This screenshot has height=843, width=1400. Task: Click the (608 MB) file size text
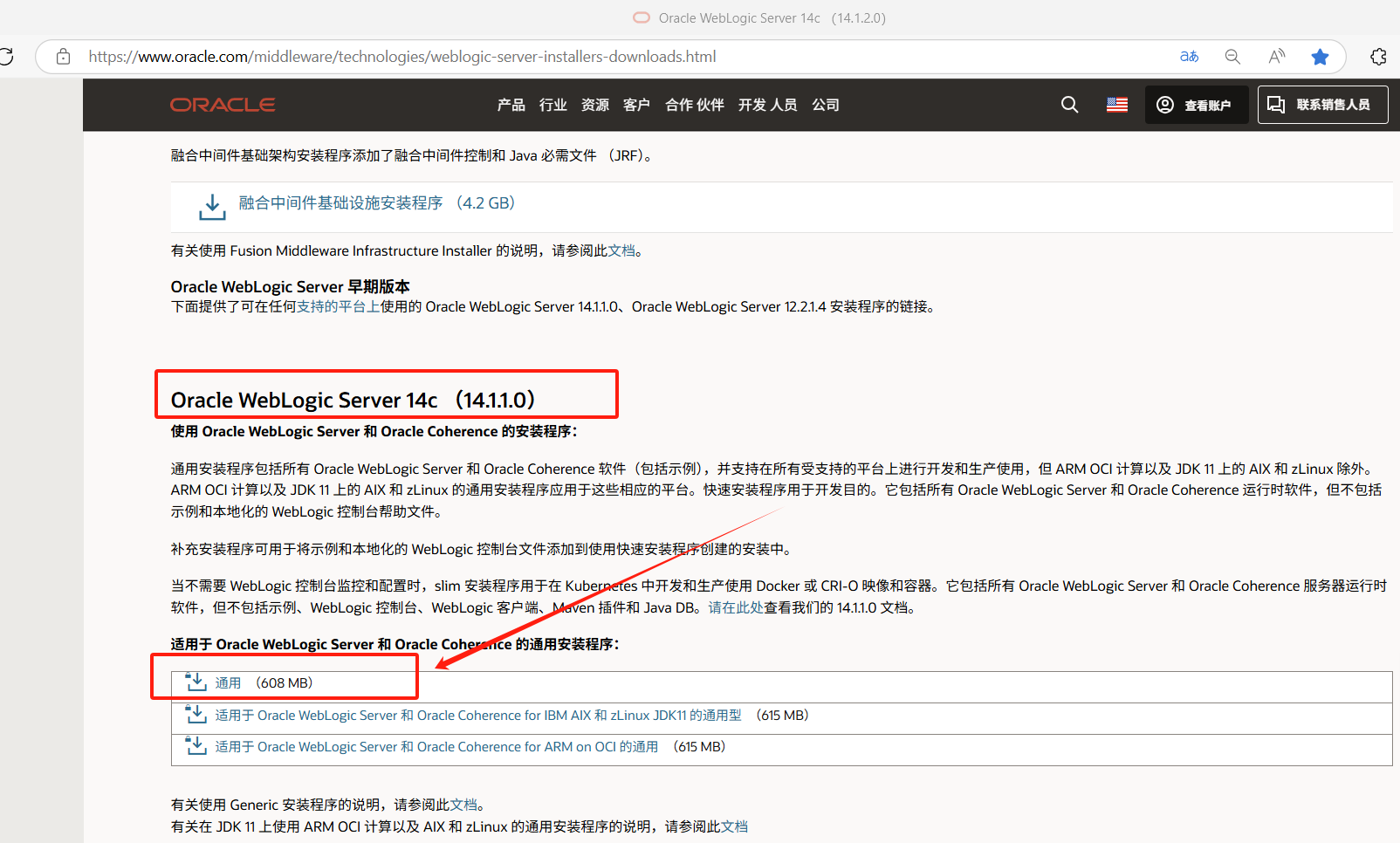[284, 682]
